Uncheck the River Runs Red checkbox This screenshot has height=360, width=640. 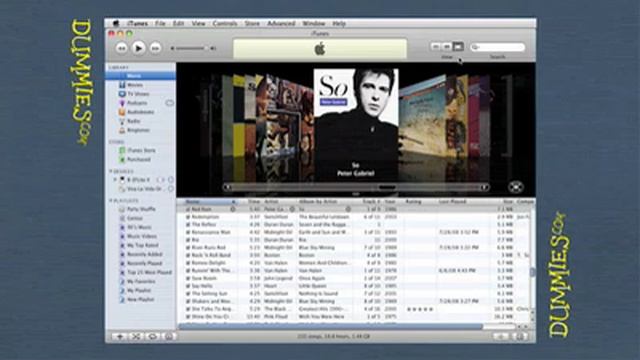pyautogui.click(x=188, y=248)
